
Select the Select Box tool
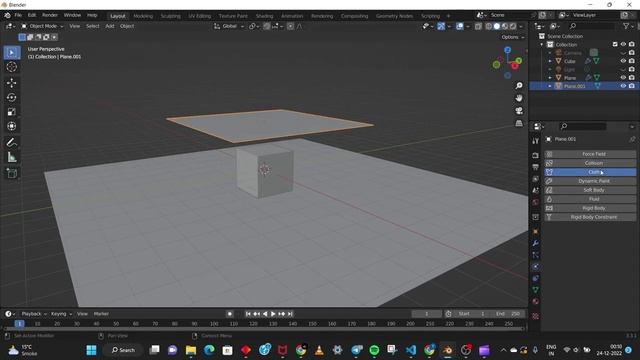(12, 53)
